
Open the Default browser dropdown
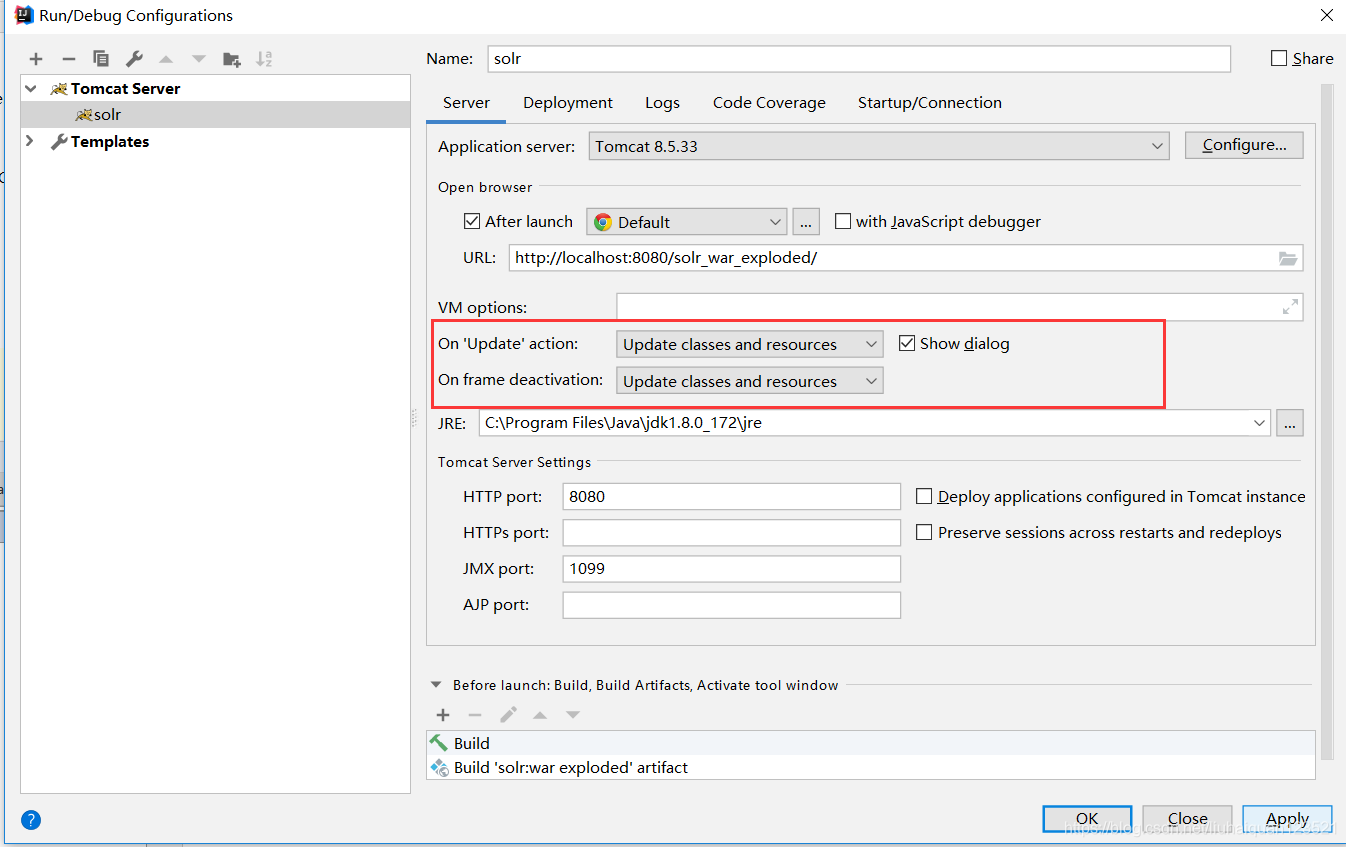(x=687, y=222)
